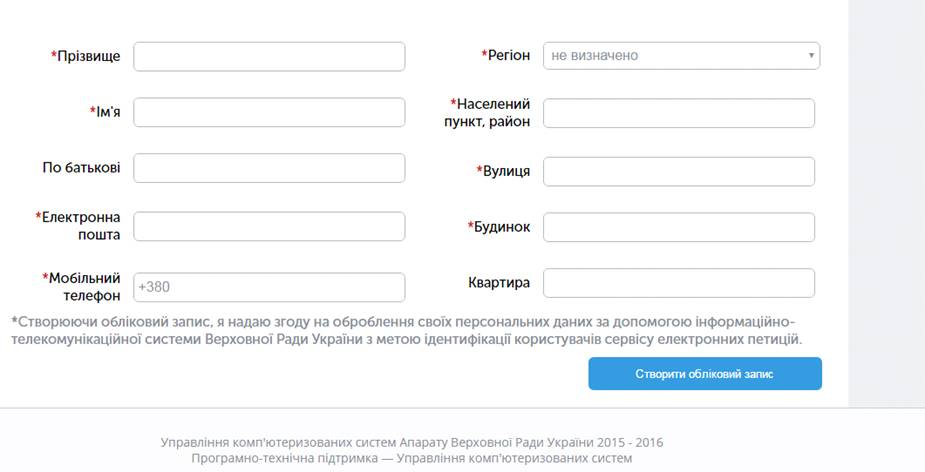925x472 pixels.
Task: Focus the +380 mobile phone field
Action: 269,287
